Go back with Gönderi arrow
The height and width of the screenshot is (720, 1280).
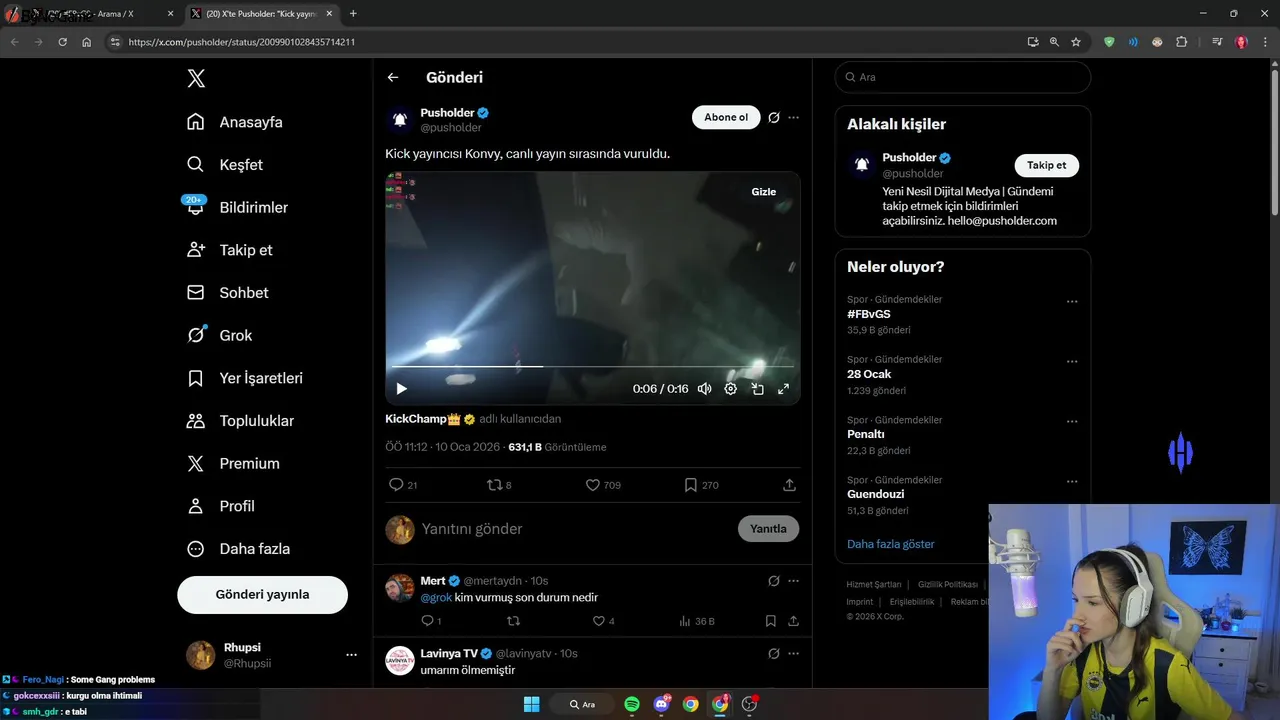(x=393, y=77)
